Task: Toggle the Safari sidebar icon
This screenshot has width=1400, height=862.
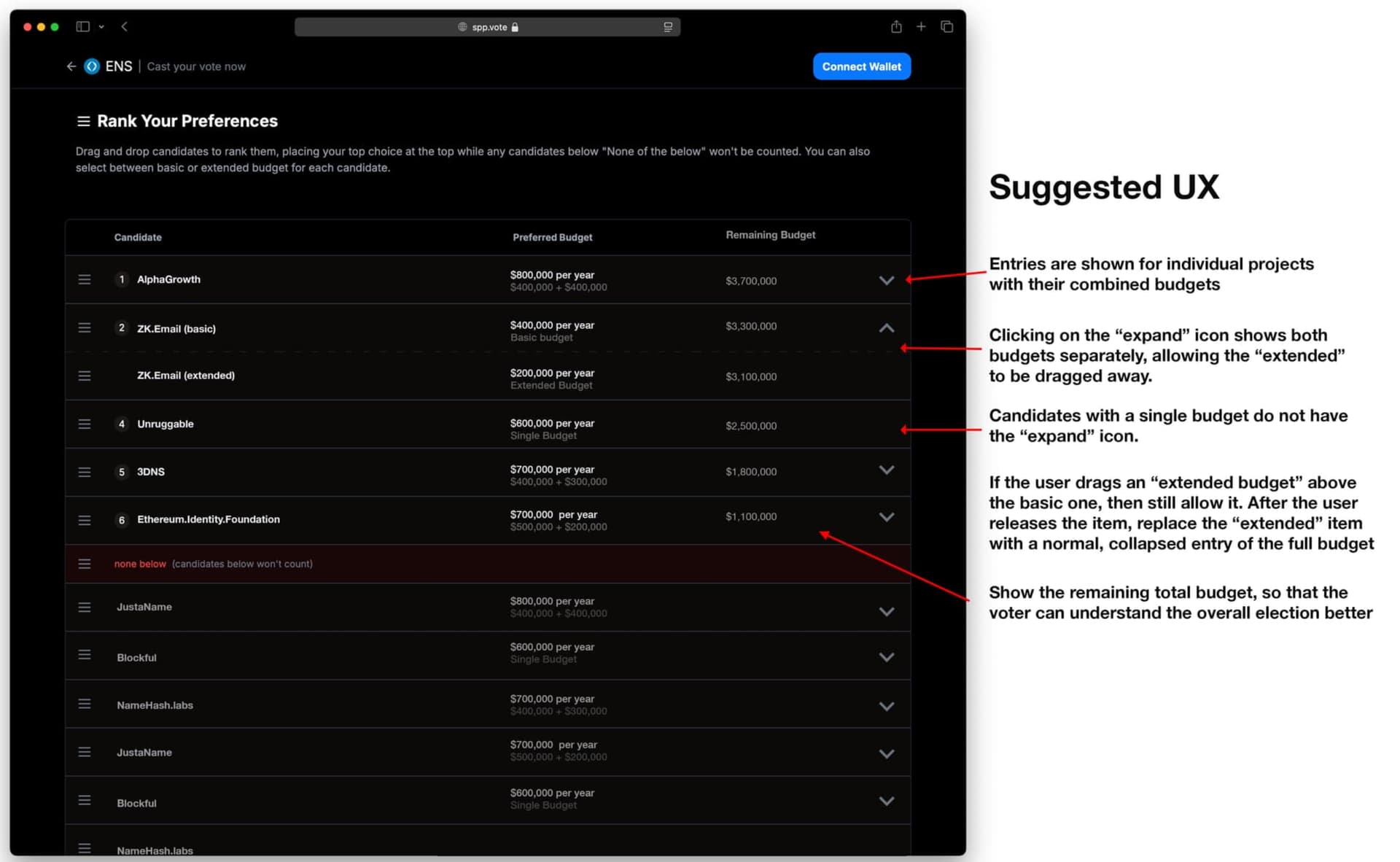Action: pyautogui.click(x=82, y=27)
